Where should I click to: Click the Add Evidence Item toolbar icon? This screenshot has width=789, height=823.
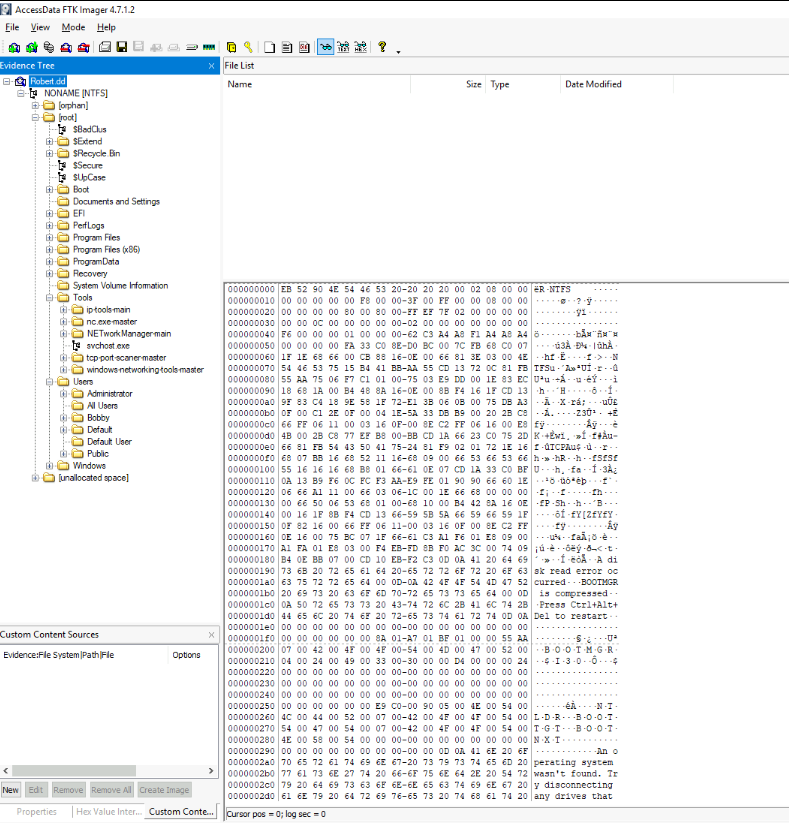click(x=14, y=47)
